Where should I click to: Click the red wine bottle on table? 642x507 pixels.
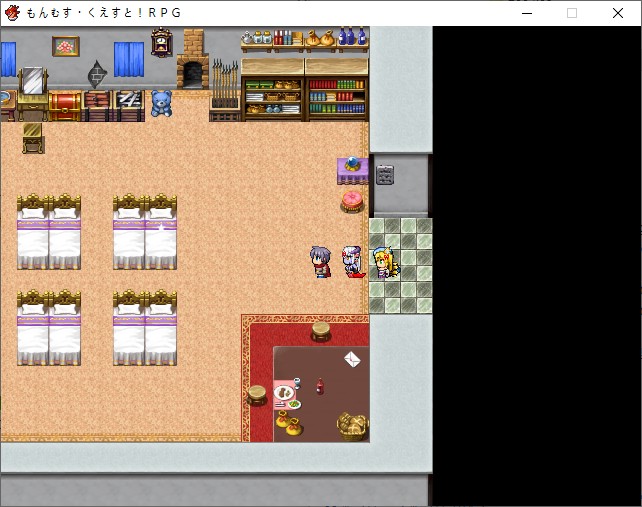(320, 386)
